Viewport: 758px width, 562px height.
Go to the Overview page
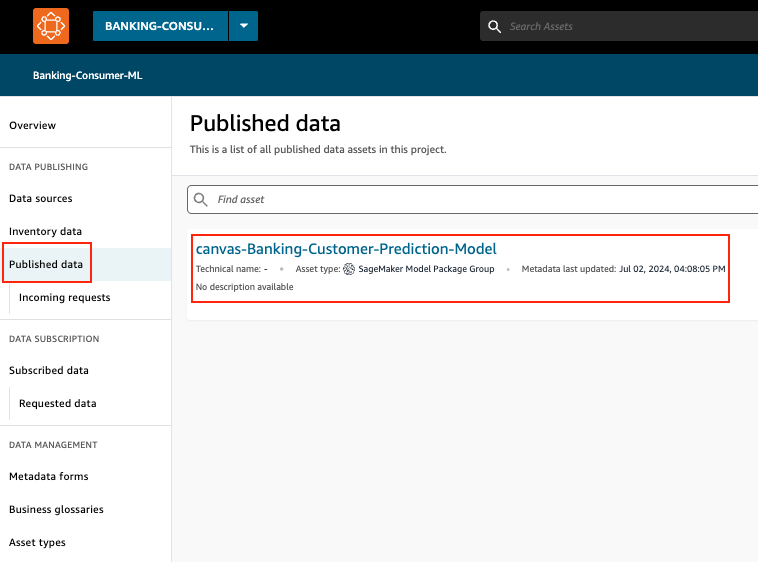pos(33,125)
